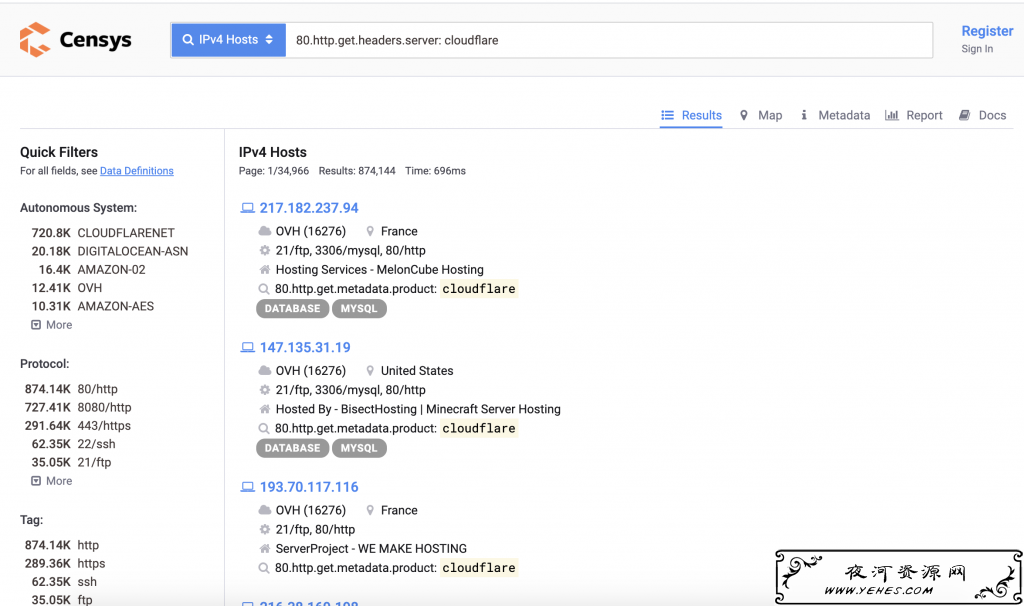Switch to the Results tab
Viewport: 1024px width, 606px height.
(691, 115)
